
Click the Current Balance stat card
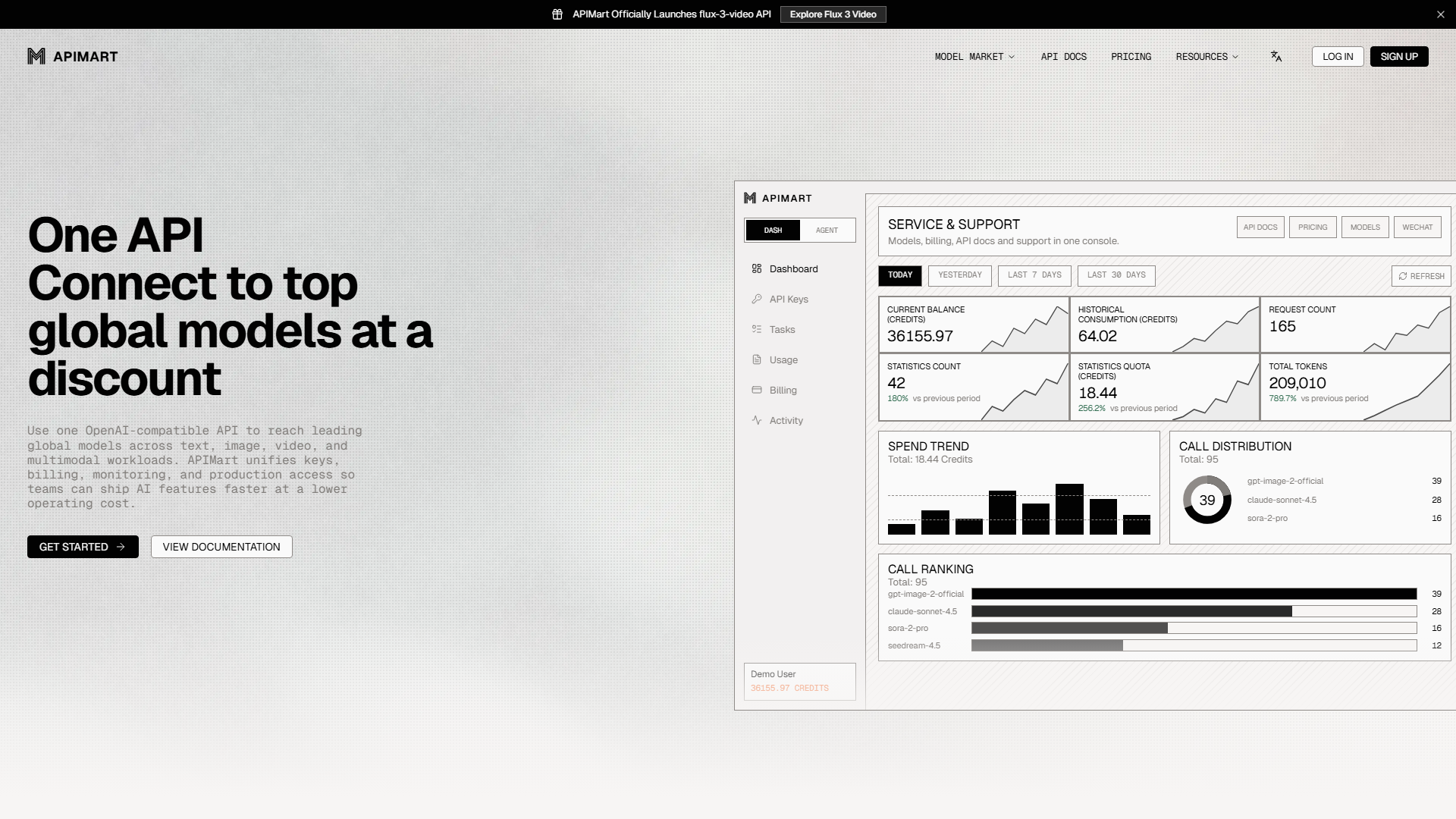pyautogui.click(x=974, y=325)
